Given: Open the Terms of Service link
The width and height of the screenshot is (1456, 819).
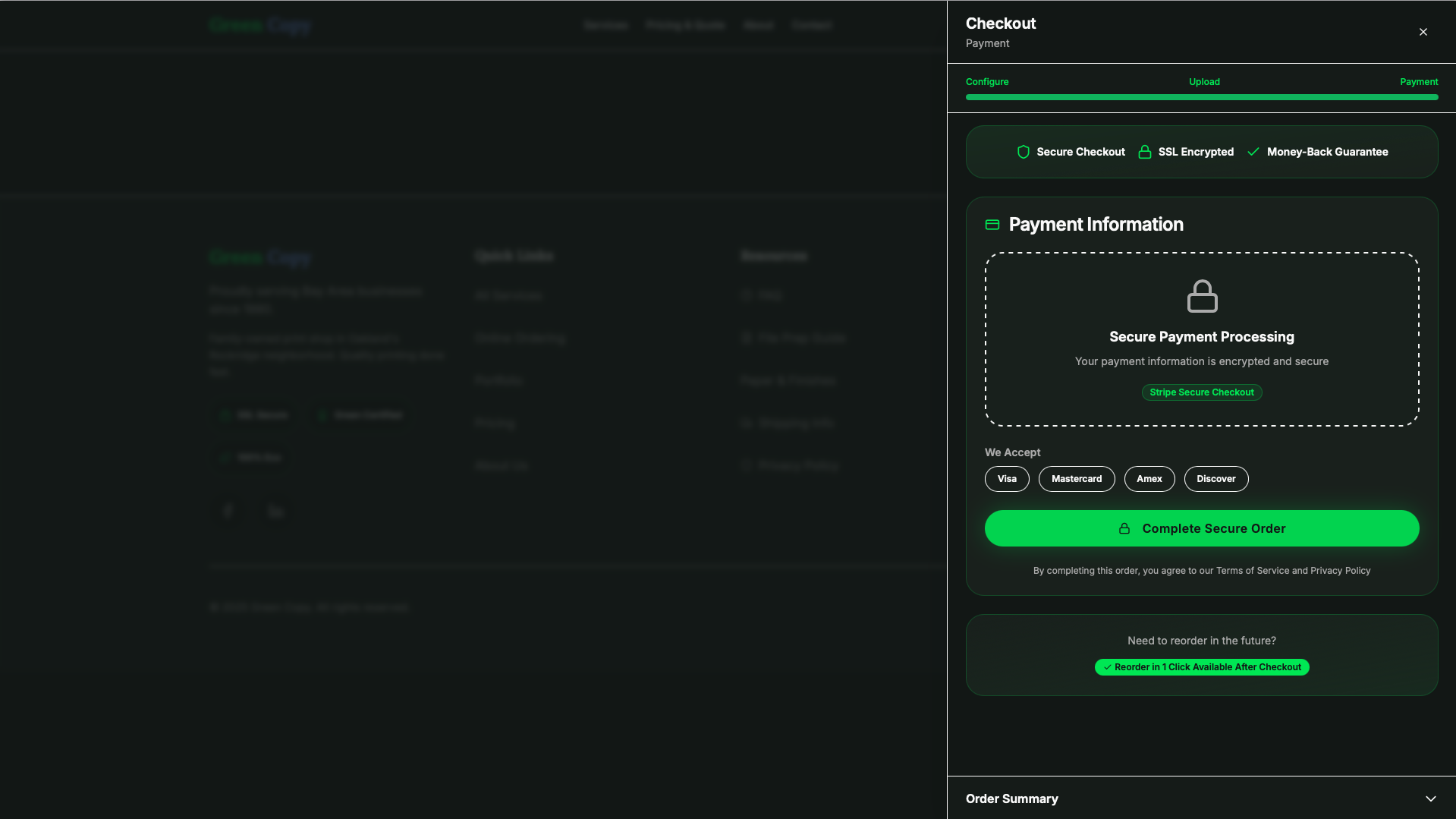Looking at the screenshot, I should [x=1252, y=571].
